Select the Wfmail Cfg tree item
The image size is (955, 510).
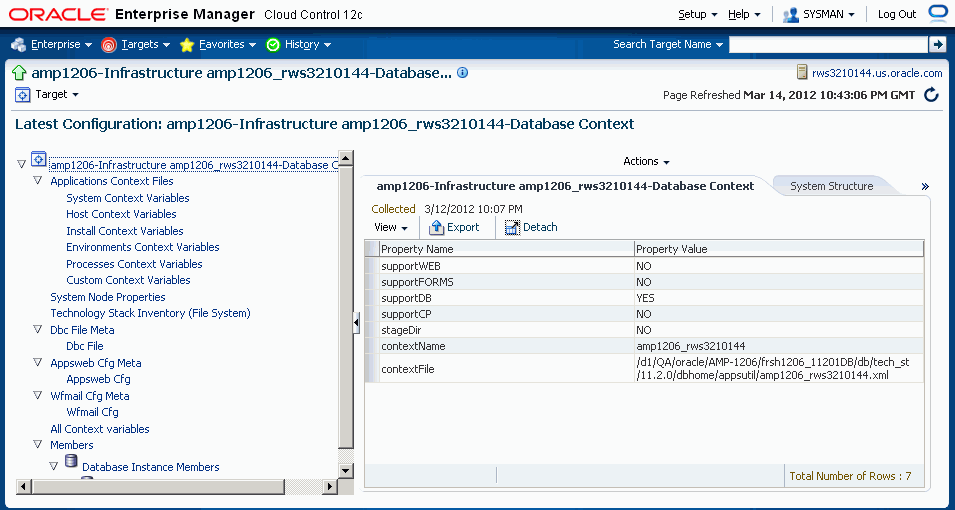92,412
